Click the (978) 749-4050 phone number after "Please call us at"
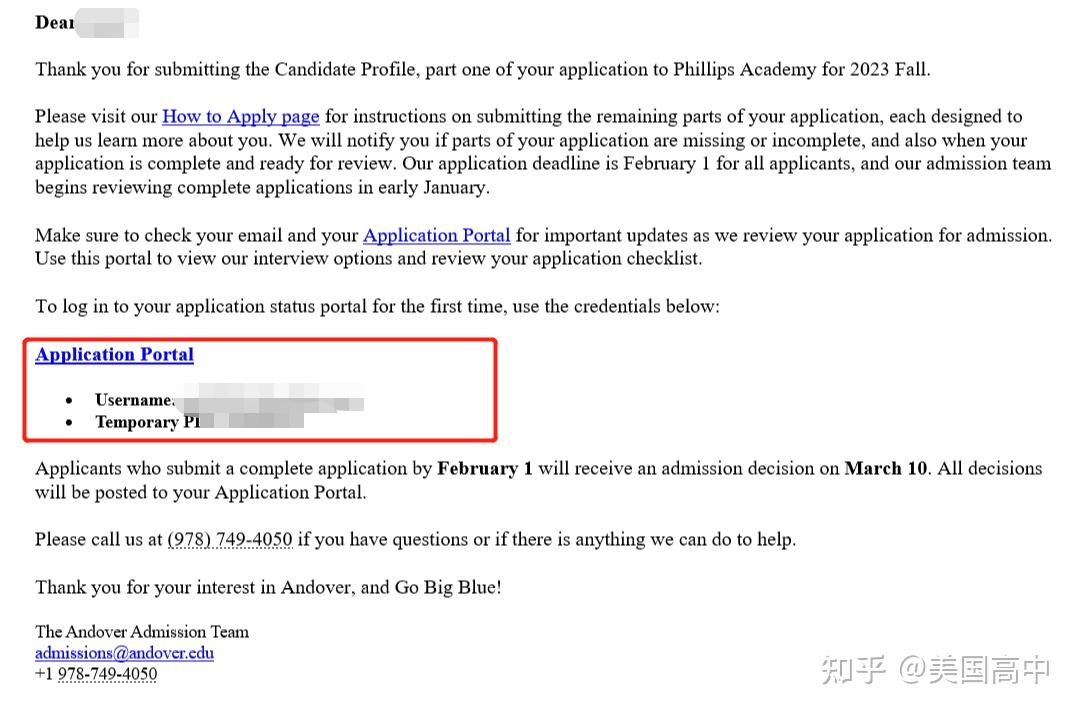 (x=231, y=539)
